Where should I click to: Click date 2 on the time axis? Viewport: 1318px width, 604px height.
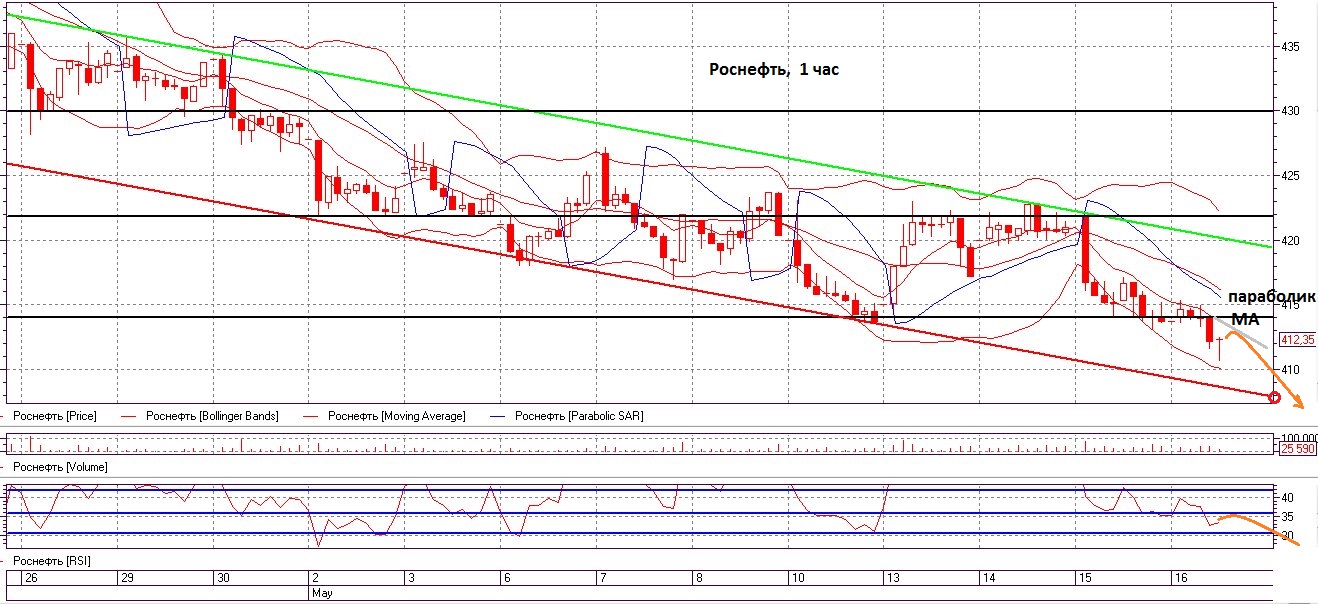point(316,578)
